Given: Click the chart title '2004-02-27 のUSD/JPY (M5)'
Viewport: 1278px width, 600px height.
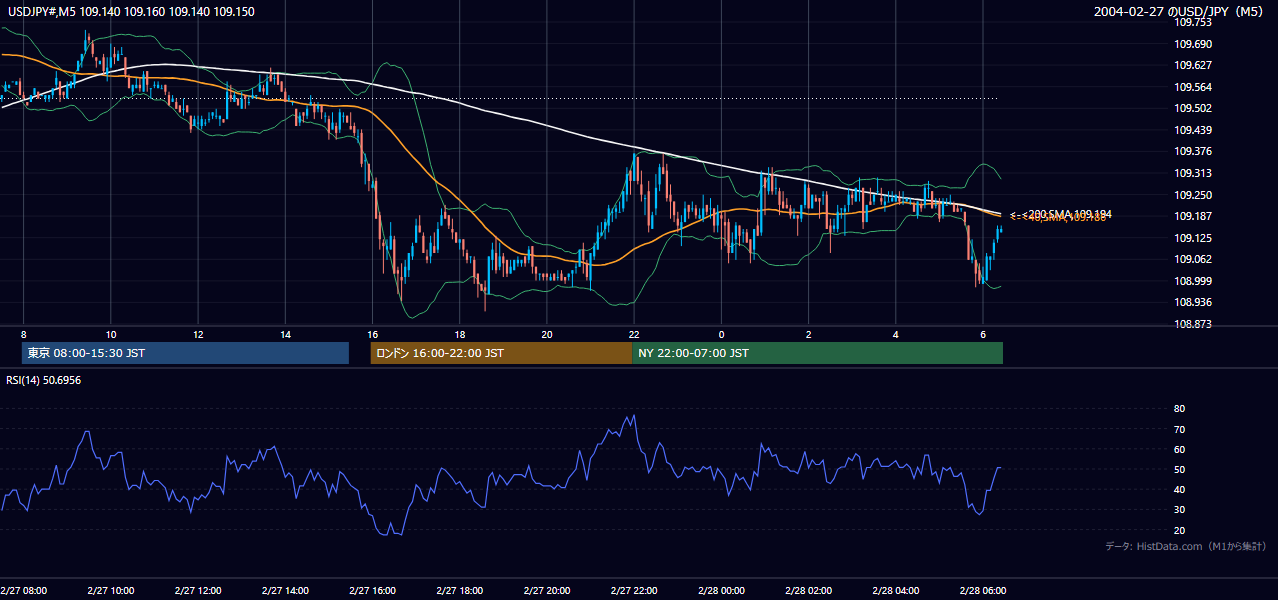Looking at the screenshot, I should (x=1179, y=11).
